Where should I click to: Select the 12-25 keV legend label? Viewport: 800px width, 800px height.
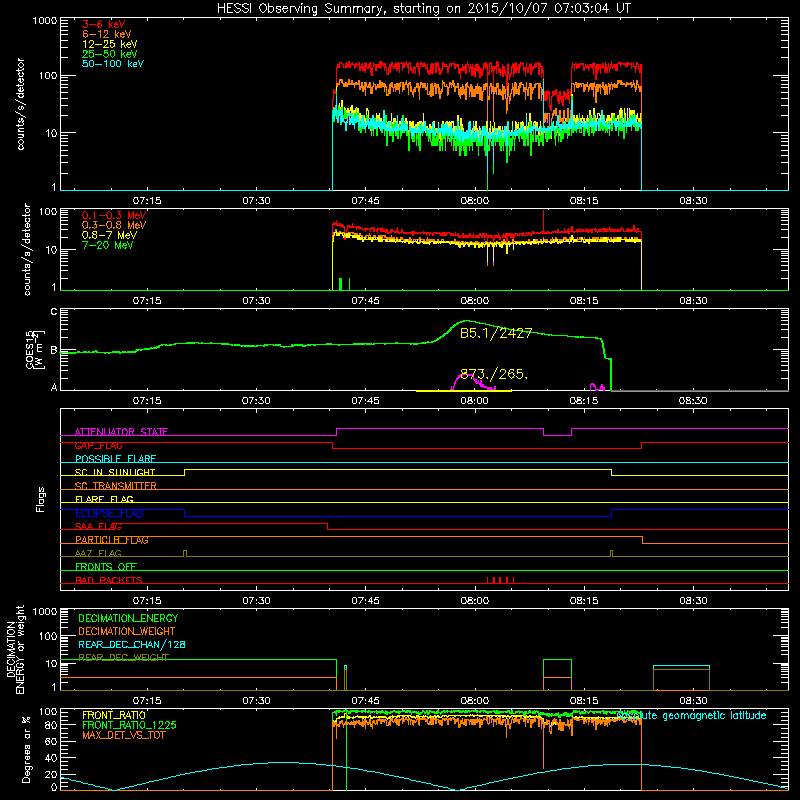[x=110, y=44]
